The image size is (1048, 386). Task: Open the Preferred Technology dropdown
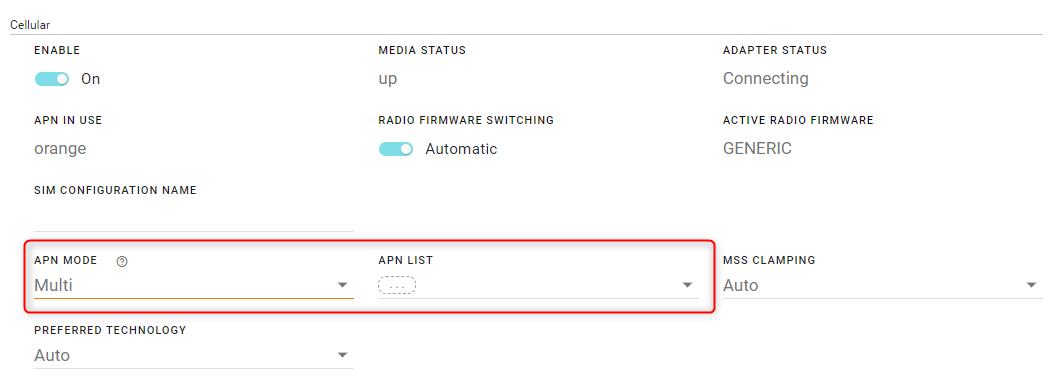[x=194, y=355]
